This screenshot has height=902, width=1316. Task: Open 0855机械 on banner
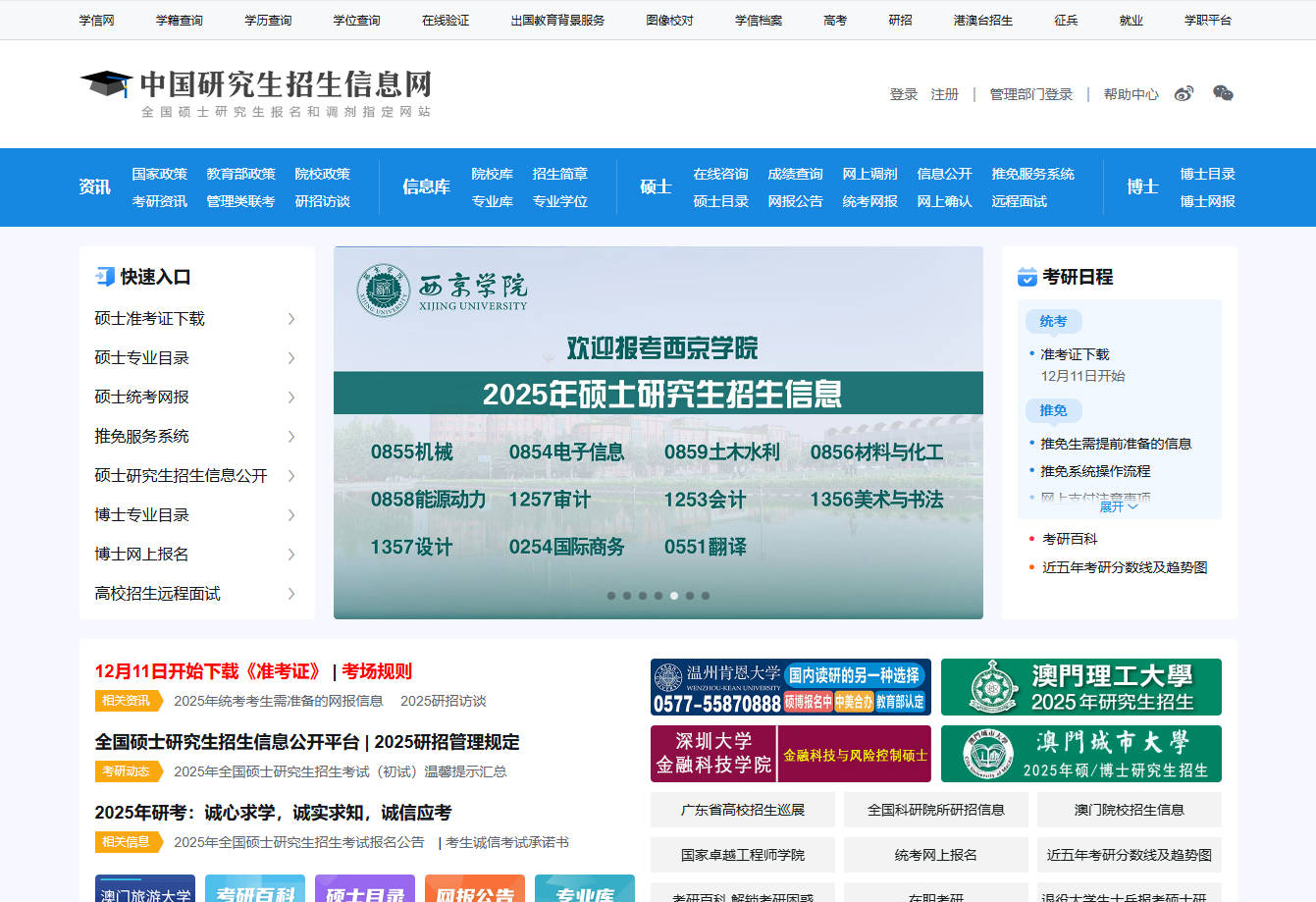click(412, 452)
